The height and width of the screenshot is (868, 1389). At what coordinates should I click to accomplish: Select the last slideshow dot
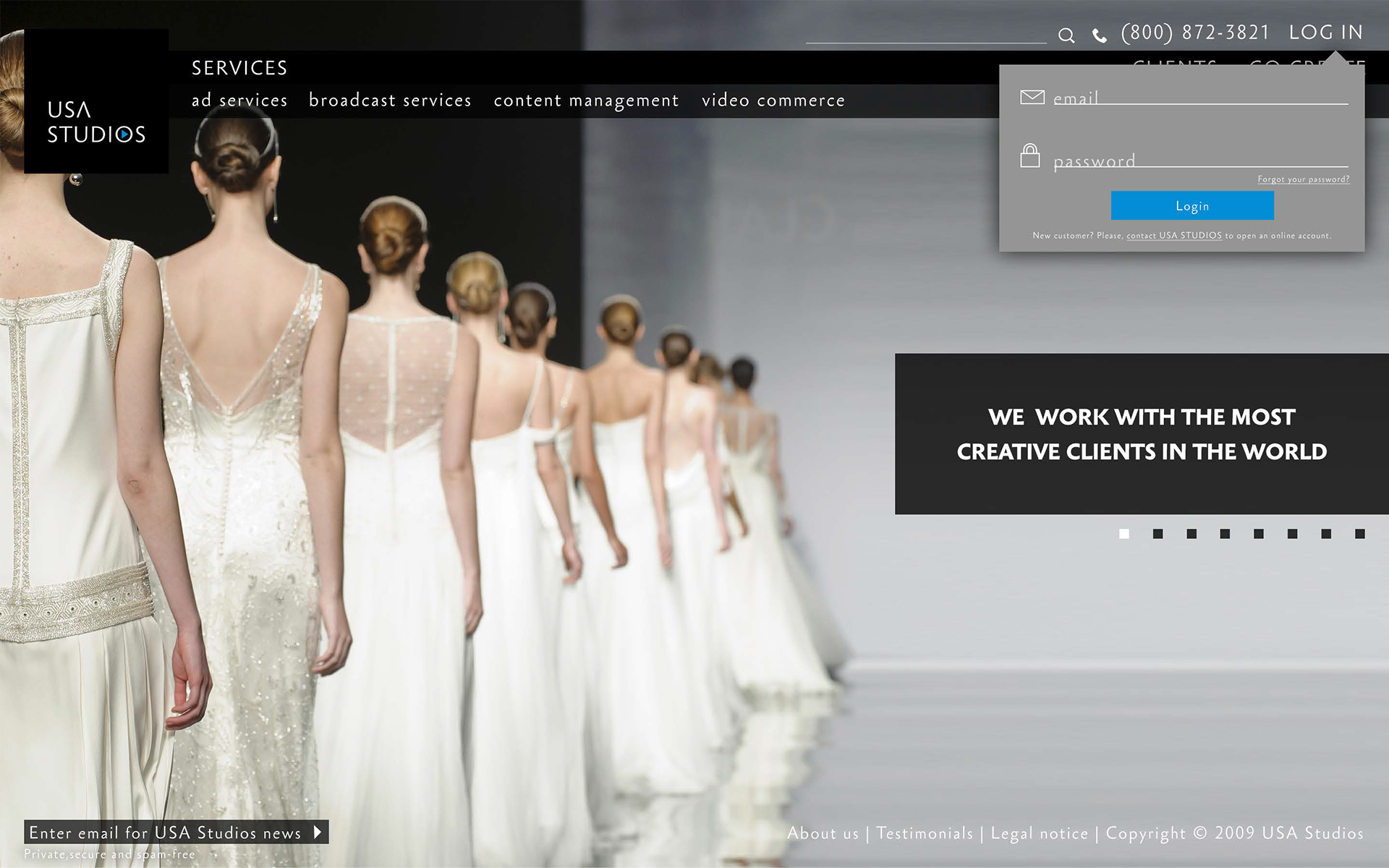click(x=1359, y=534)
